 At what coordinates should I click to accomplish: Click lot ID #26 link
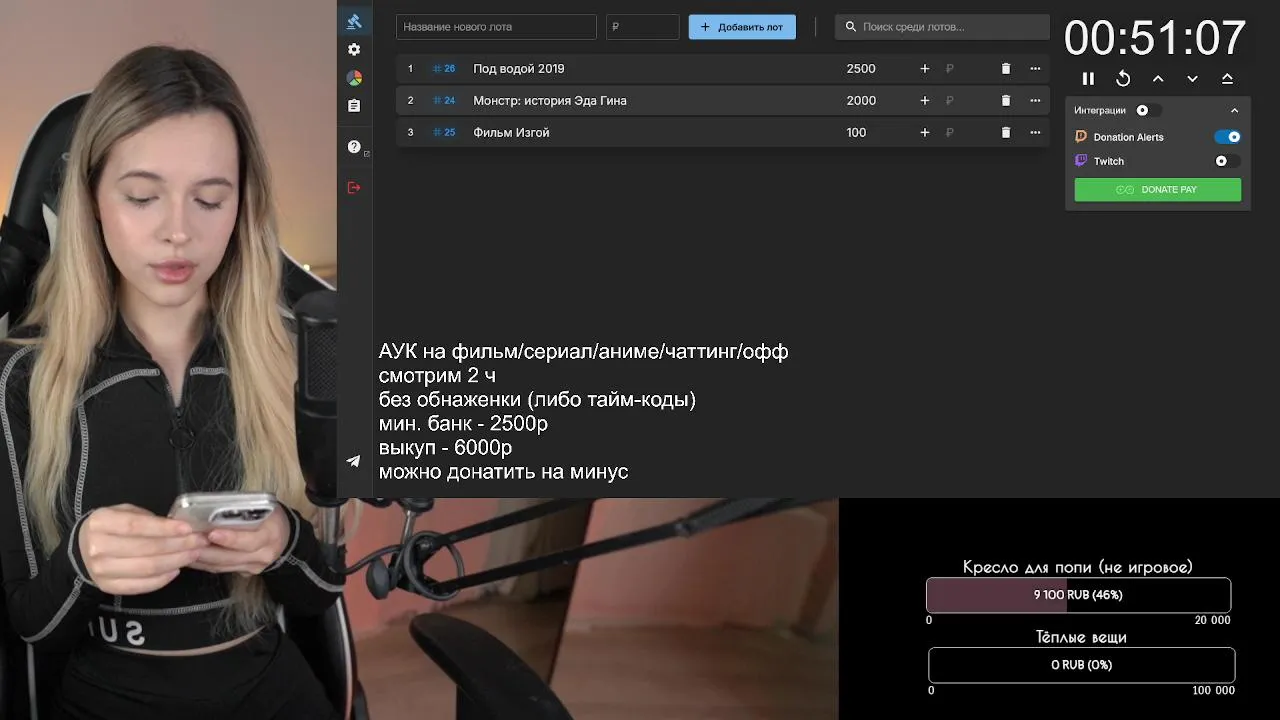point(444,69)
